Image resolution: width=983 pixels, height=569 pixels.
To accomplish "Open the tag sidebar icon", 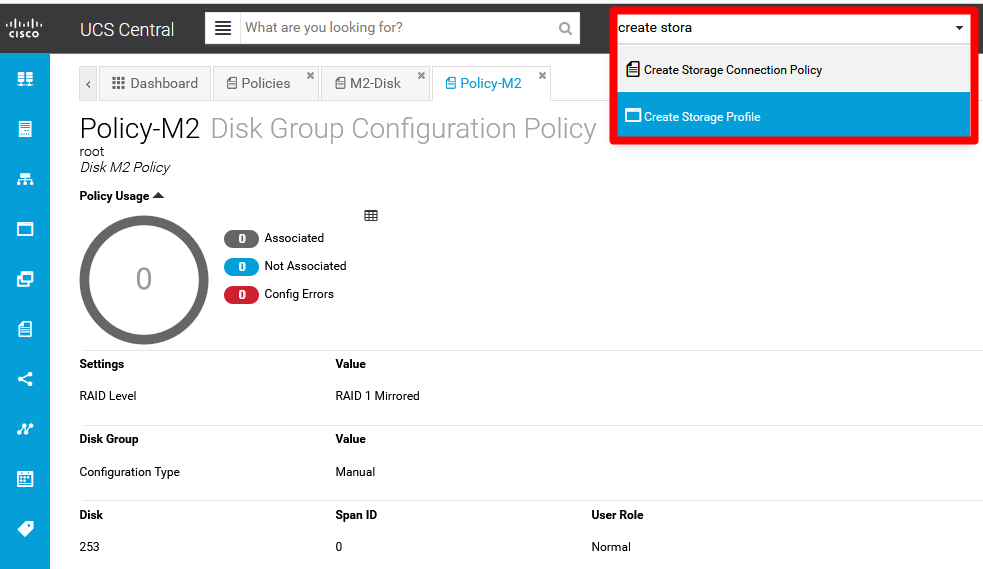I will 25,529.
